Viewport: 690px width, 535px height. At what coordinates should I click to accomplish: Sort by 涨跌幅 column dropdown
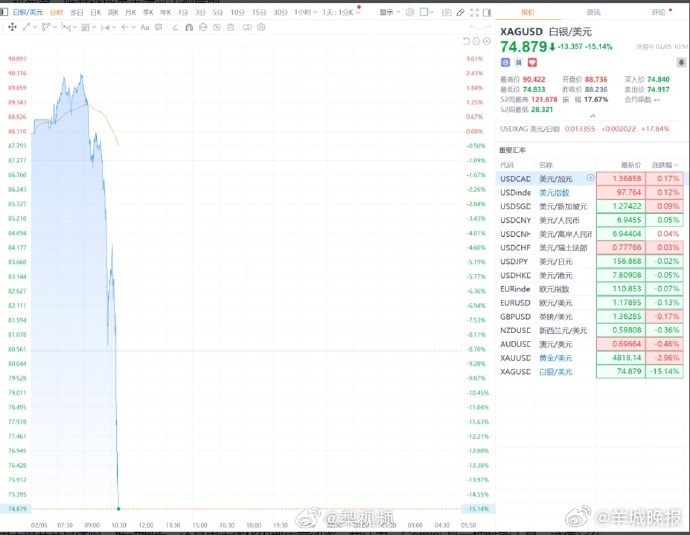[x=665, y=165]
